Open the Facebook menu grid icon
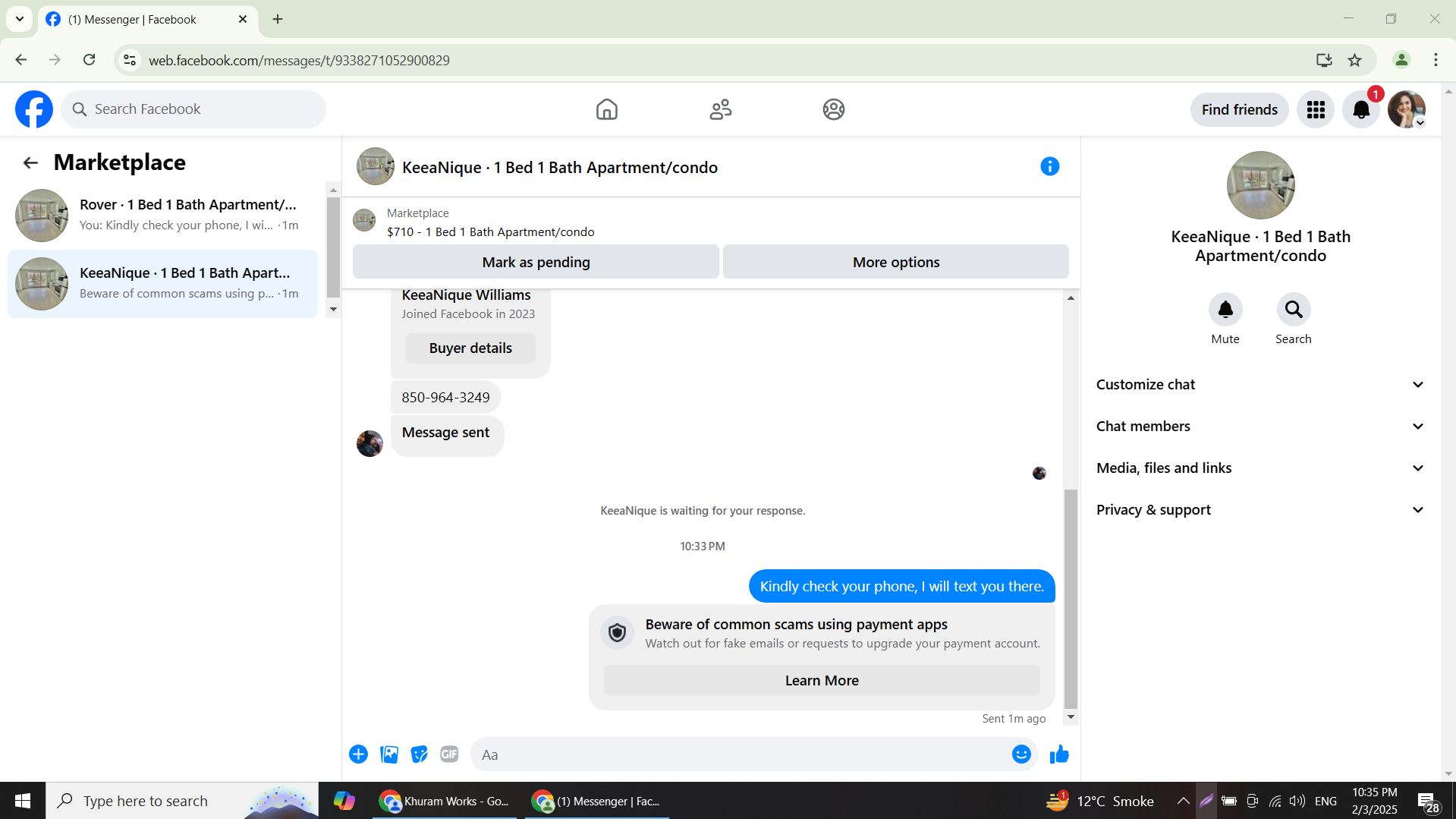1456x819 pixels. (x=1316, y=109)
